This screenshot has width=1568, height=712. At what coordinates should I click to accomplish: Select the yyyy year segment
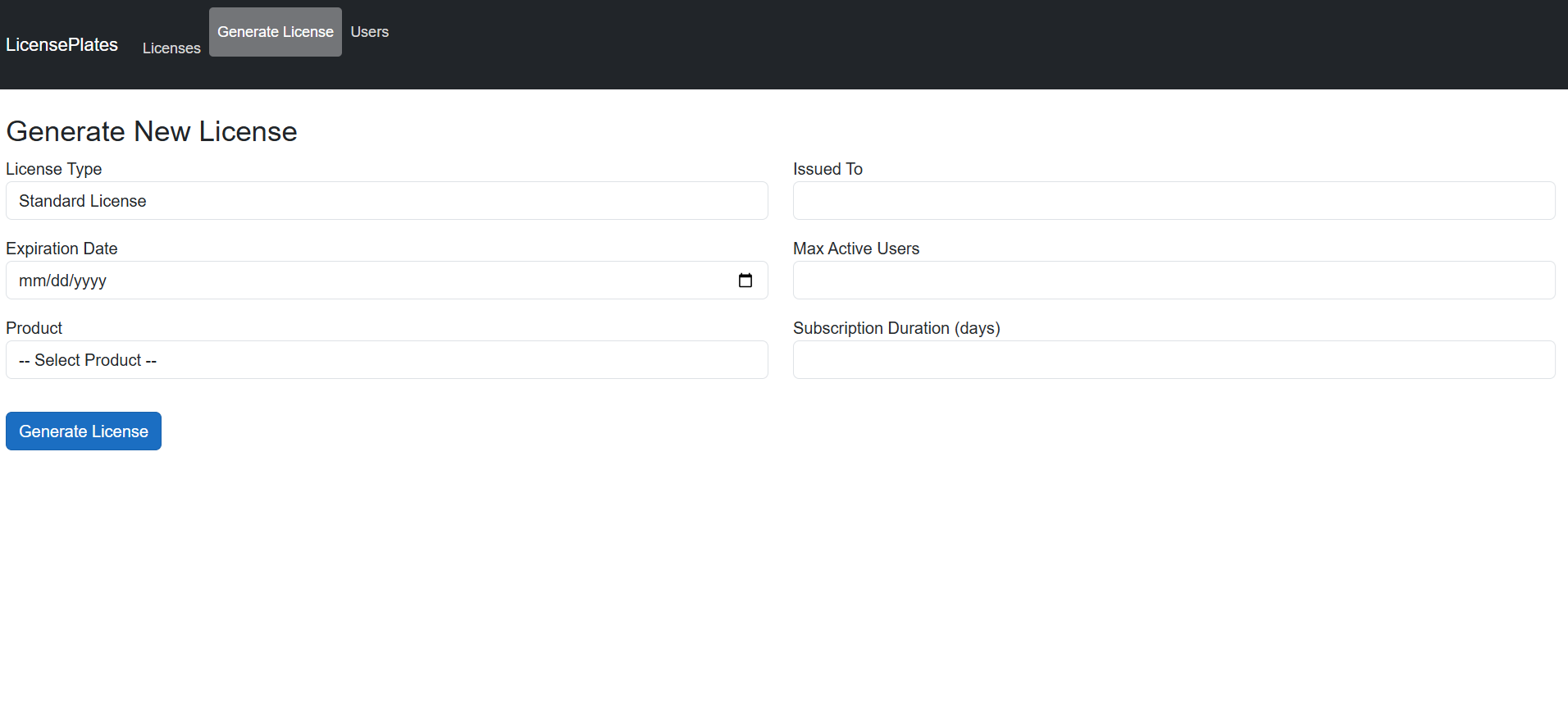point(90,281)
